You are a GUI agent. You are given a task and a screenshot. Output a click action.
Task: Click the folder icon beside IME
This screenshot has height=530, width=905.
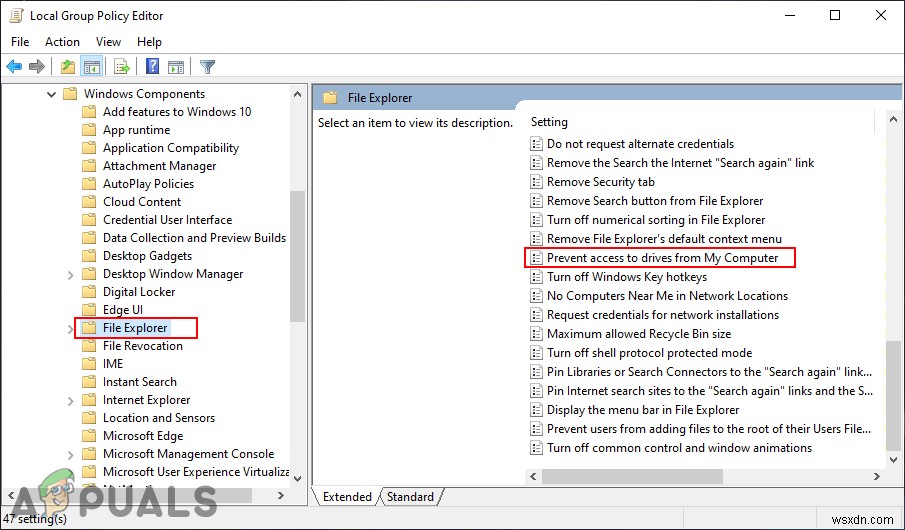[89, 364]
